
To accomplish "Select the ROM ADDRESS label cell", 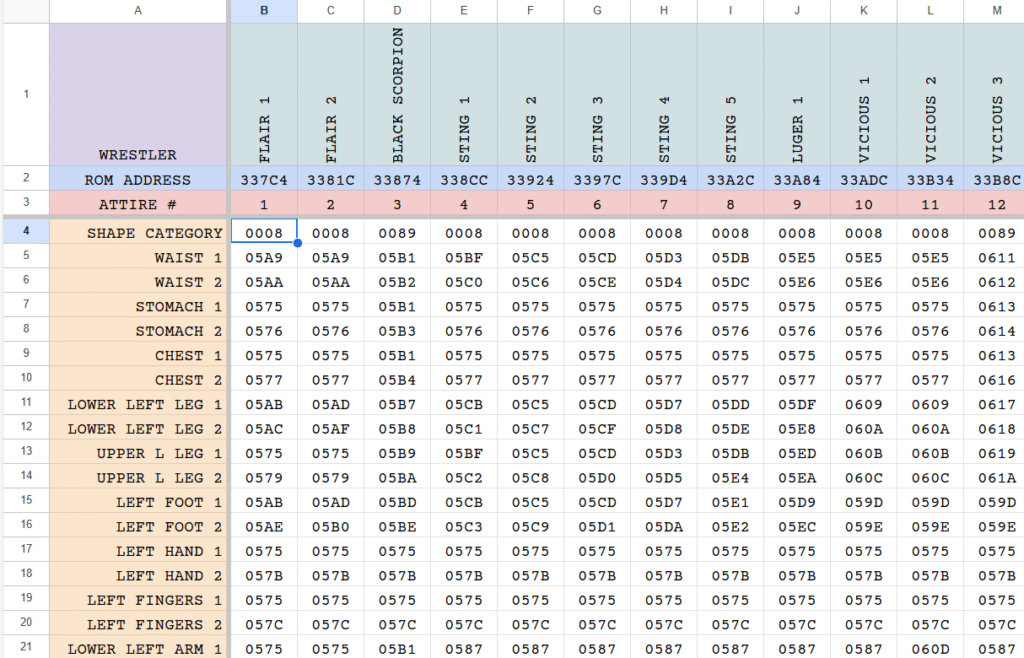I will (x=137, y=179).
